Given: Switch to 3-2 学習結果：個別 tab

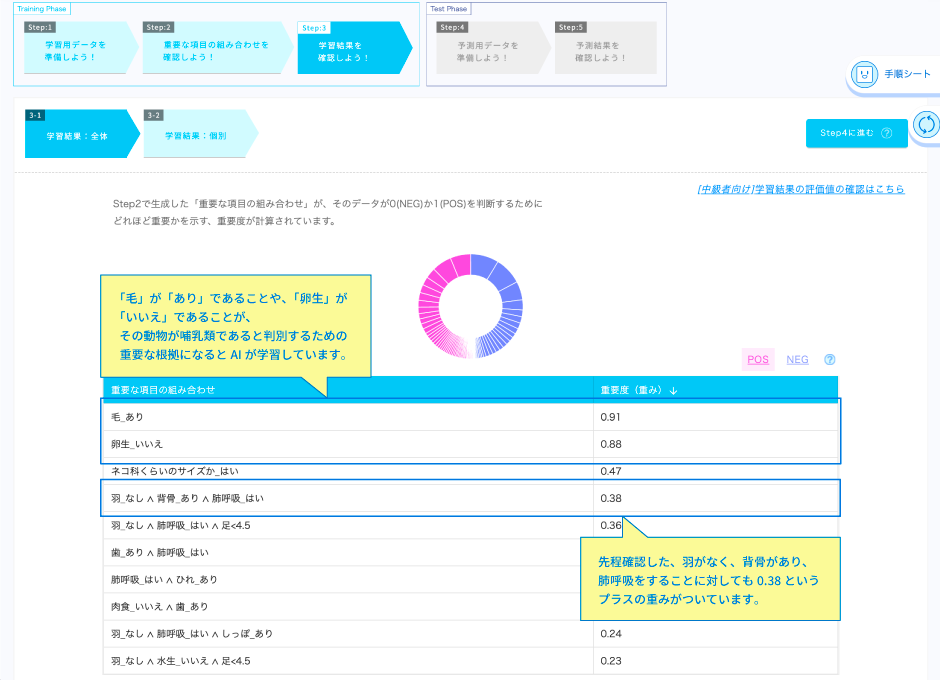Looking at the screenshot, I should tap(200, 134).
